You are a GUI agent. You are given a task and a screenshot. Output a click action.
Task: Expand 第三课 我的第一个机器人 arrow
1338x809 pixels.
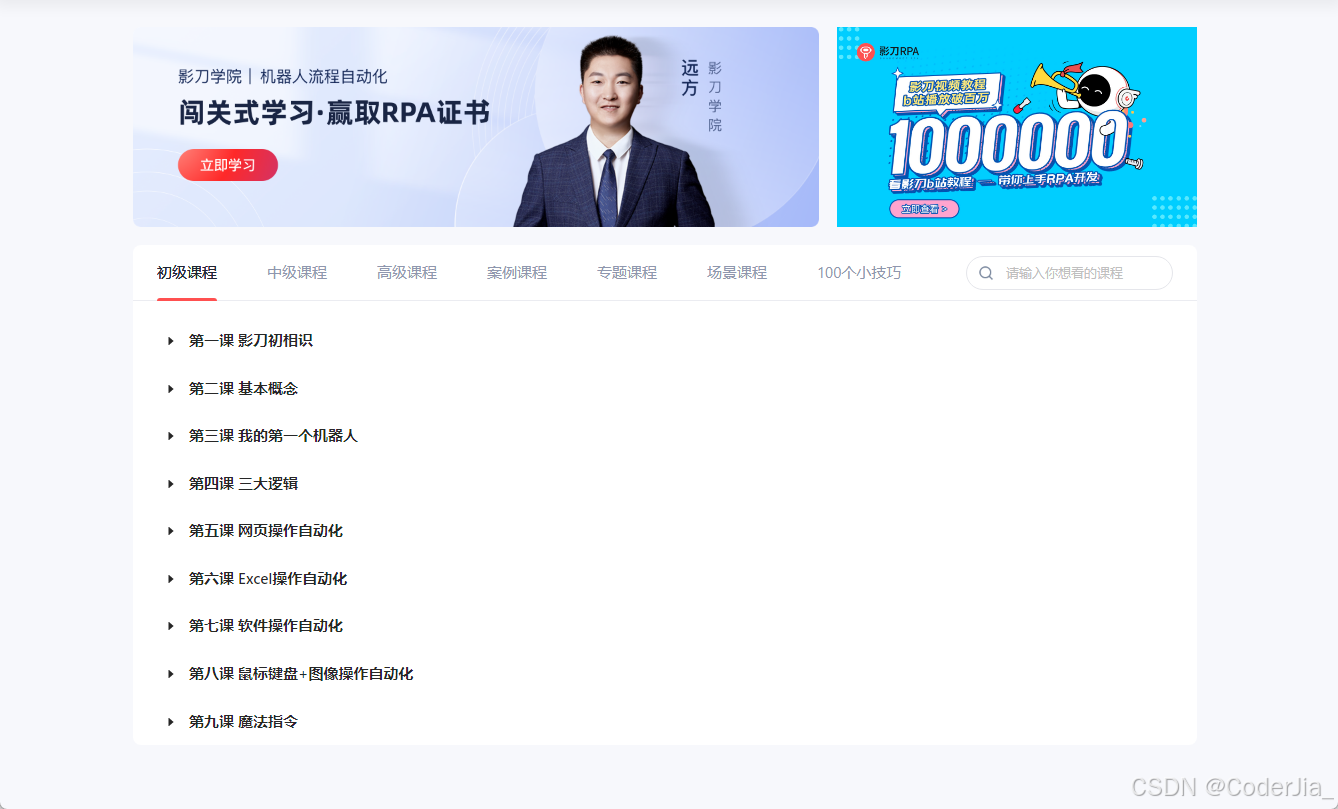(171, 436)
